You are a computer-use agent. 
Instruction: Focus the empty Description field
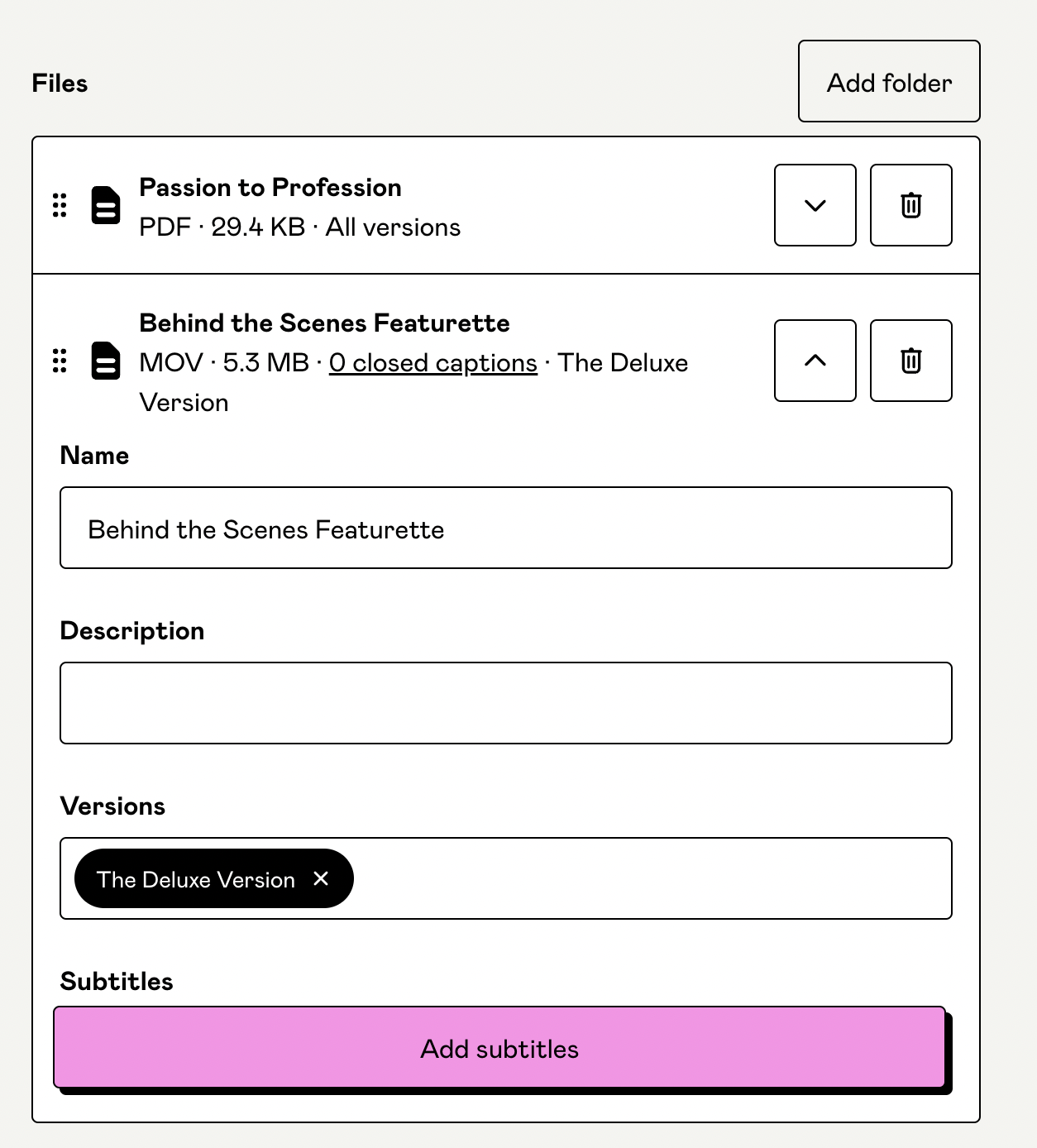click(505, 703)
